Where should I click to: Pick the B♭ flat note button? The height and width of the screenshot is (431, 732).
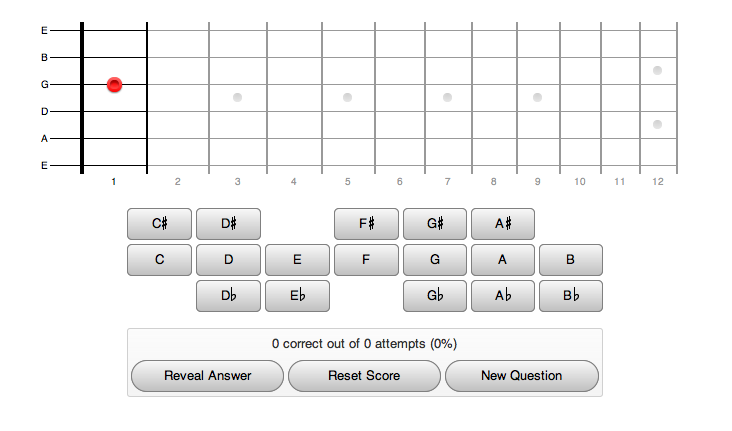571,296
